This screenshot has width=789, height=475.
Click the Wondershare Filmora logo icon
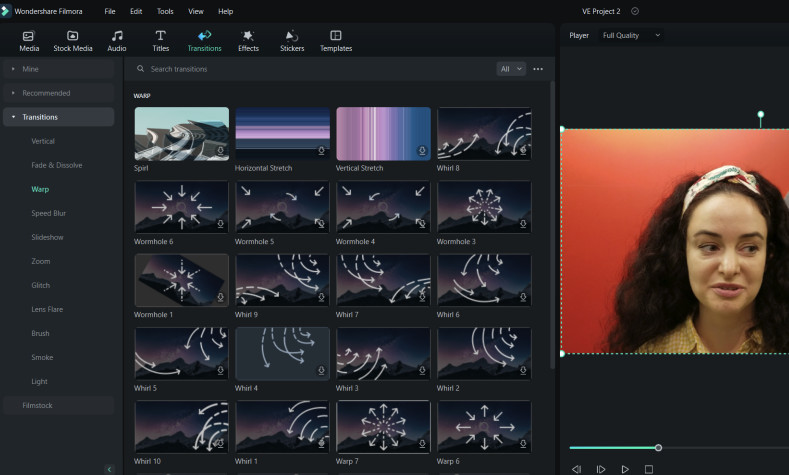tap(5, 11)
